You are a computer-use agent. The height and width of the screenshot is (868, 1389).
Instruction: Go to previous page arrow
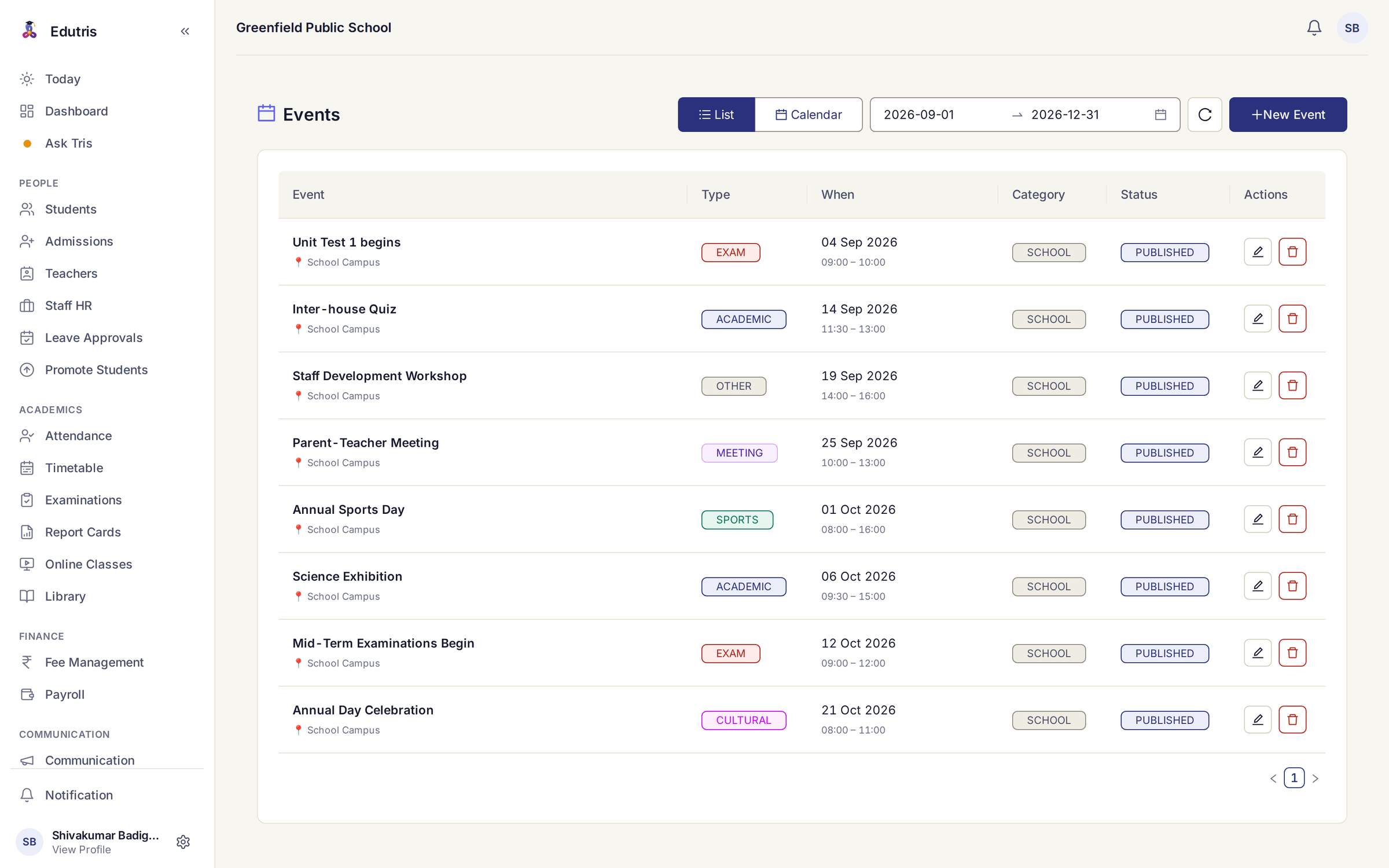tap(1273, 778)
